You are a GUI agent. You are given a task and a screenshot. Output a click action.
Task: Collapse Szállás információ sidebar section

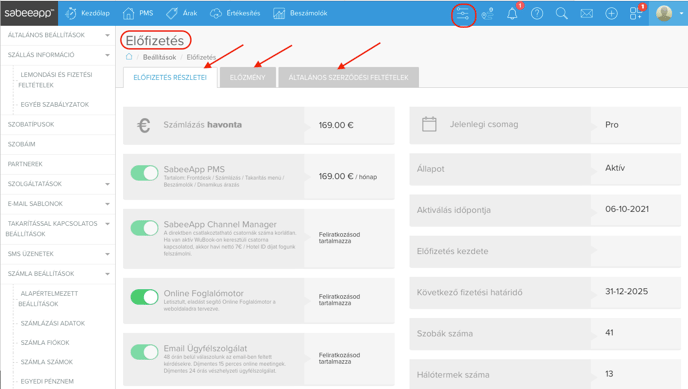coord(108,55)
